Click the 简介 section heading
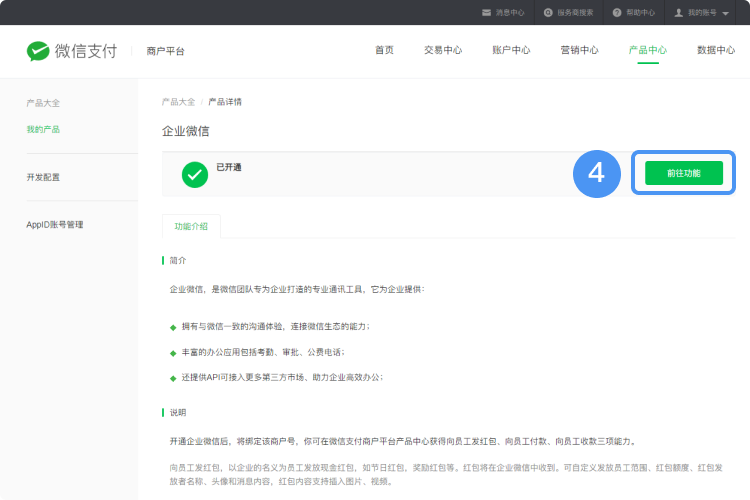The height and width of the screenshot is (500, 750). pos(178,260)
